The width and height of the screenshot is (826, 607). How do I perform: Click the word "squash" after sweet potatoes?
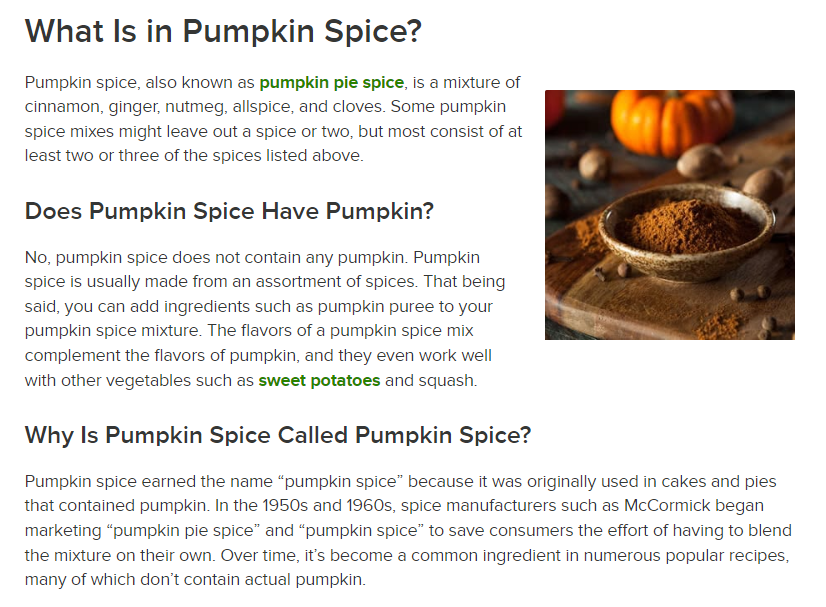click(x=449, y=380)
